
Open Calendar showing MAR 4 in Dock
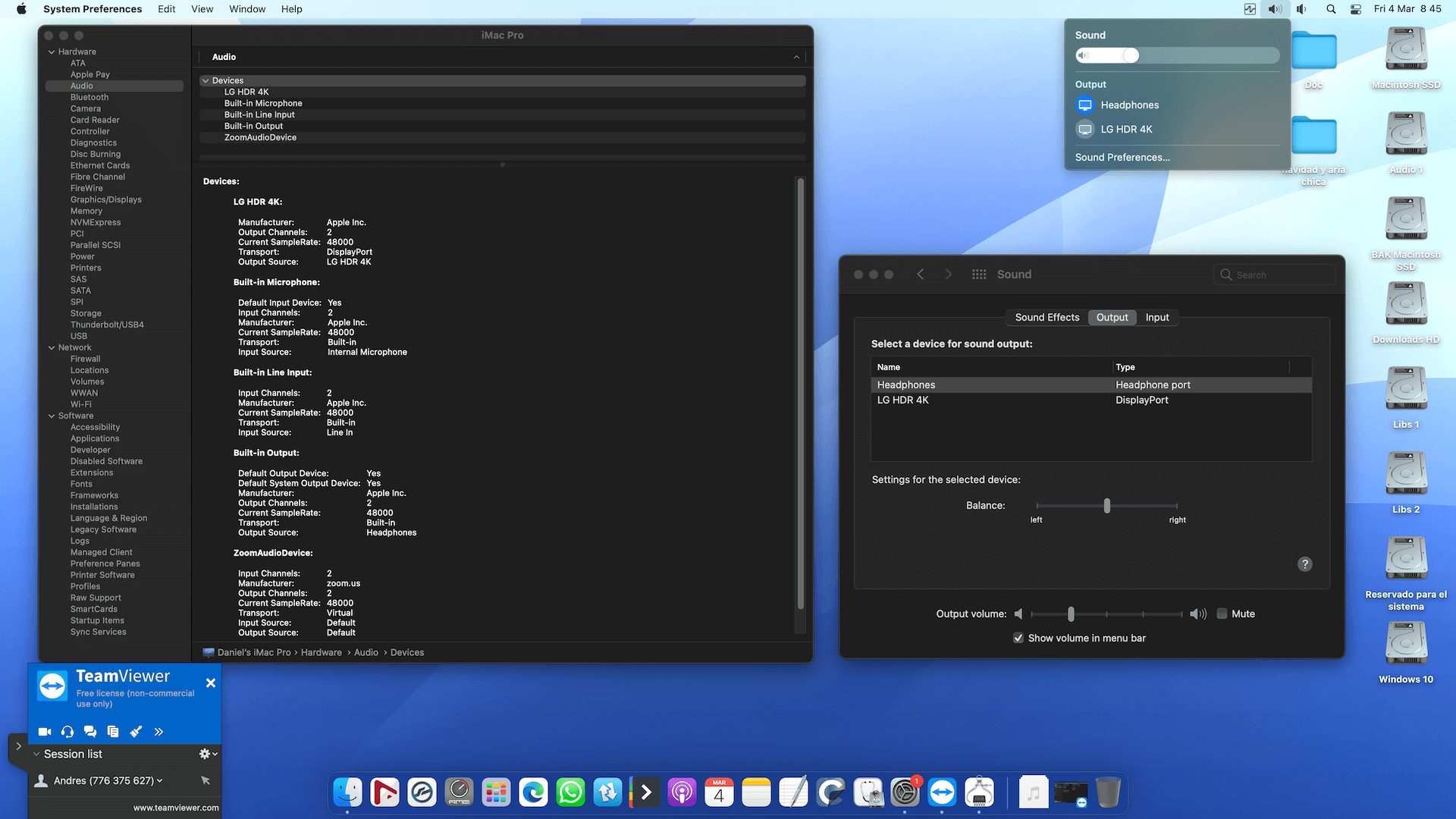[x=720, y=793]
